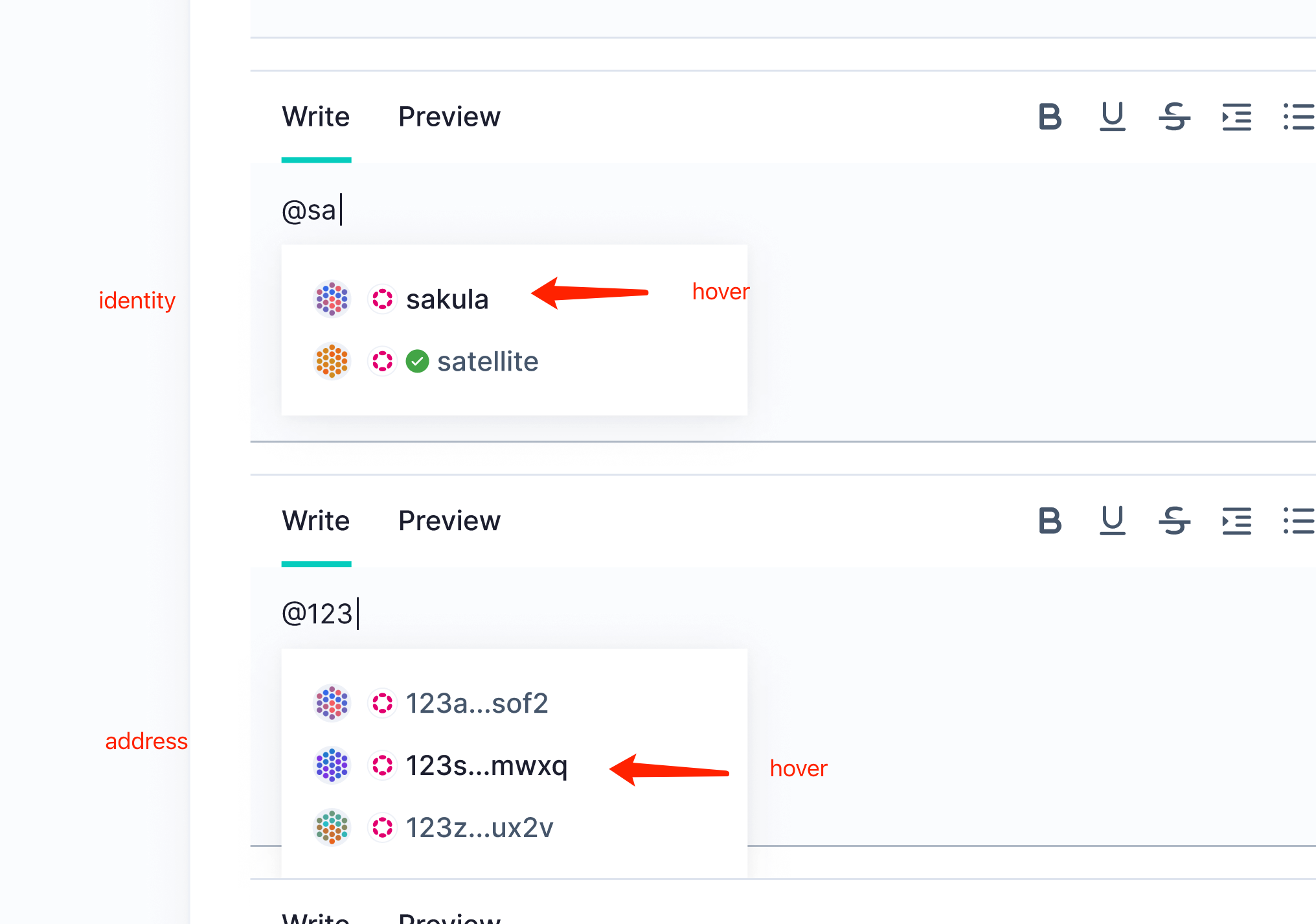The height and width of the screenshot is (924, 1316).
Task: Toggle bold in the second editor toolbar
Action: (x=1049, y=522)
